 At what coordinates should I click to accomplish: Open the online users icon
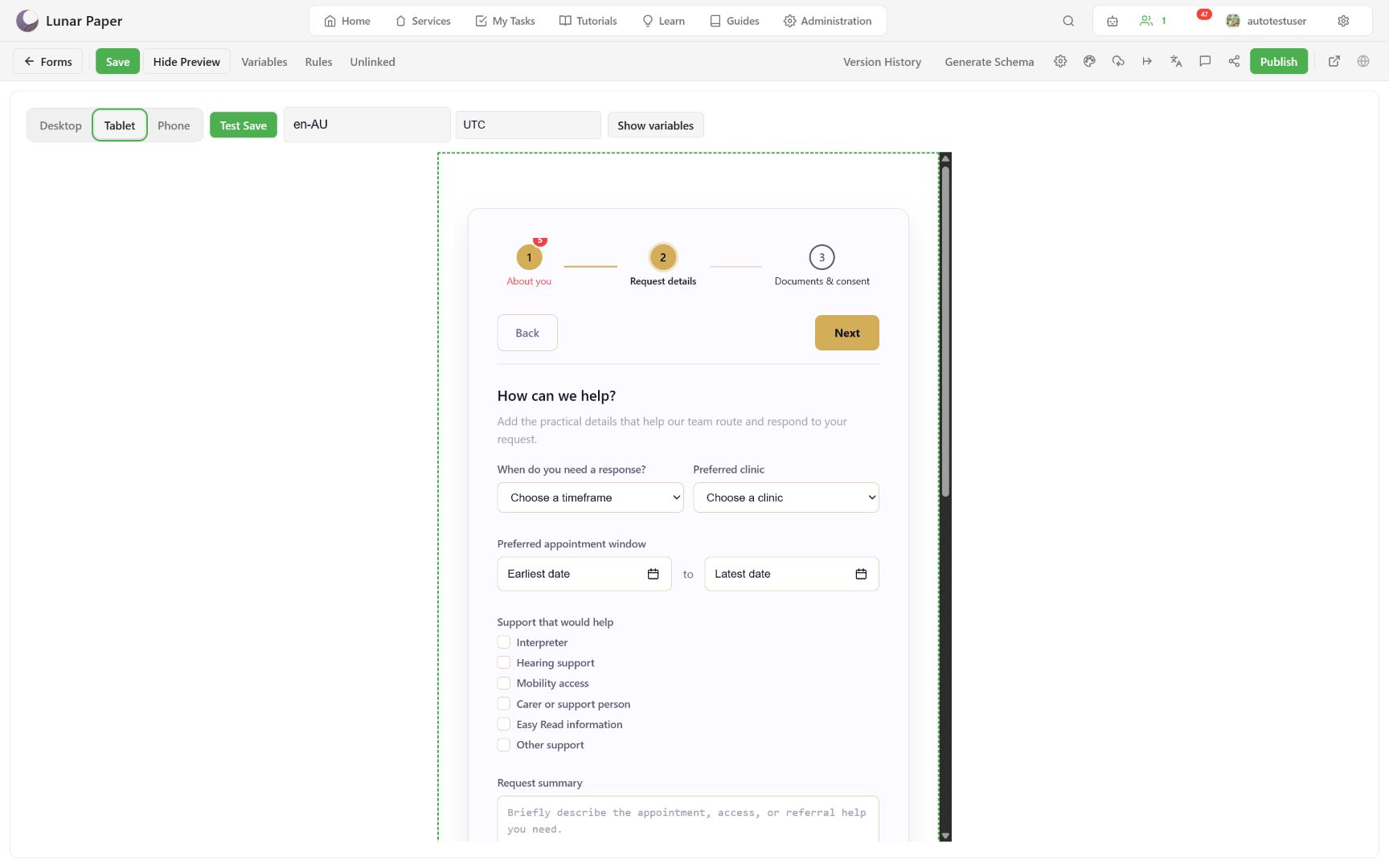tap(1146, 21)
